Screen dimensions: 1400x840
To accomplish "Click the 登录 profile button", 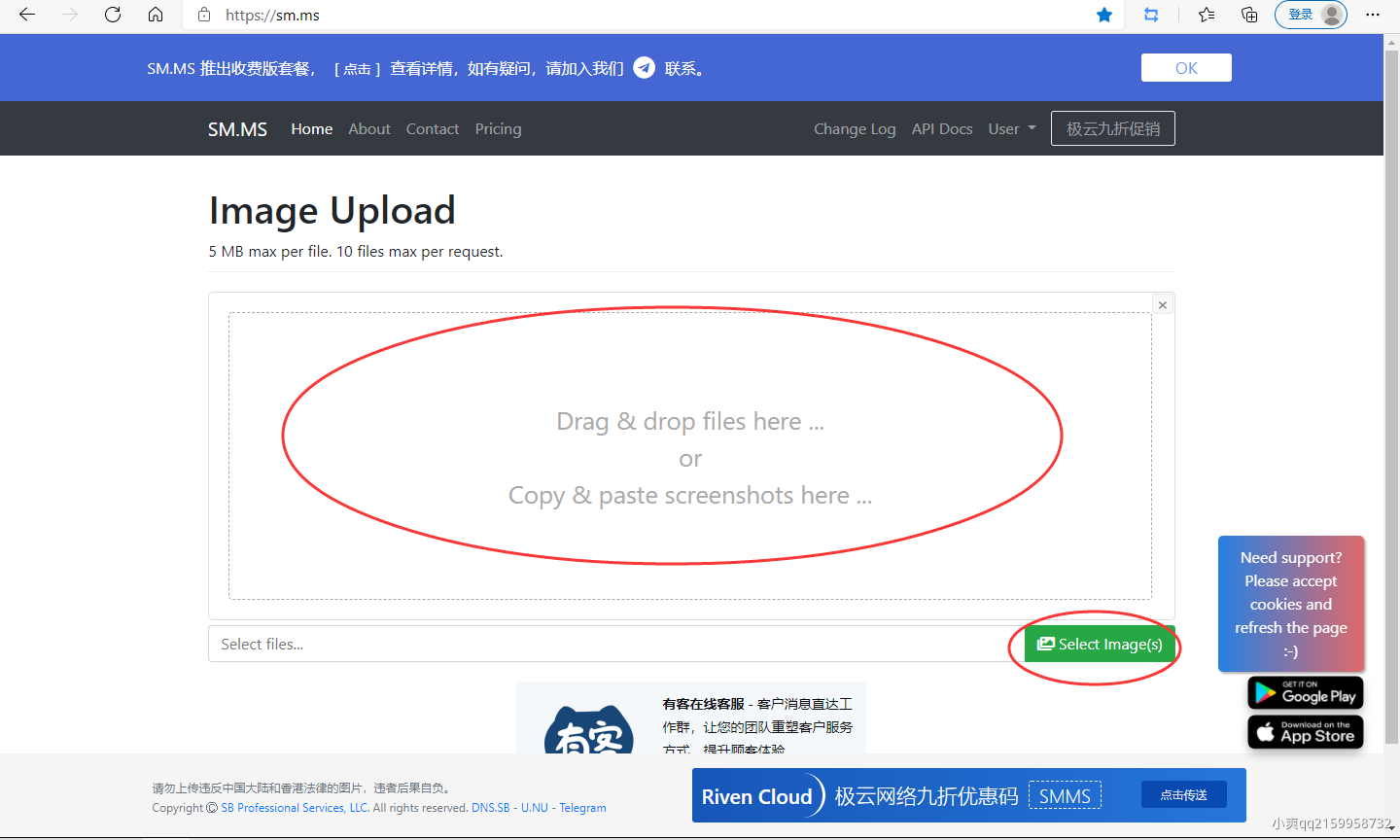I will [1311, 15].
